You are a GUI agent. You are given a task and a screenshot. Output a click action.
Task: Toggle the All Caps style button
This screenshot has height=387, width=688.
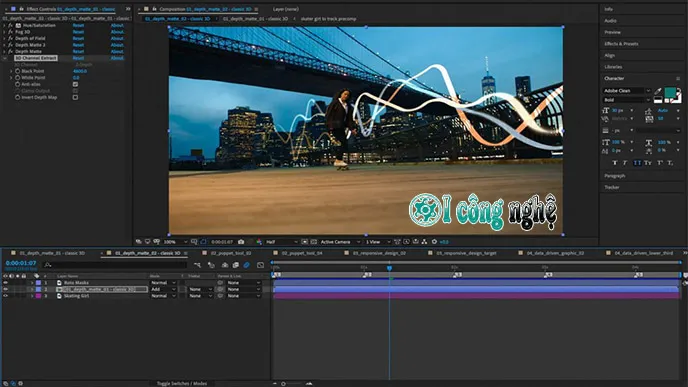pyautogui.click(x=637, y=163)
